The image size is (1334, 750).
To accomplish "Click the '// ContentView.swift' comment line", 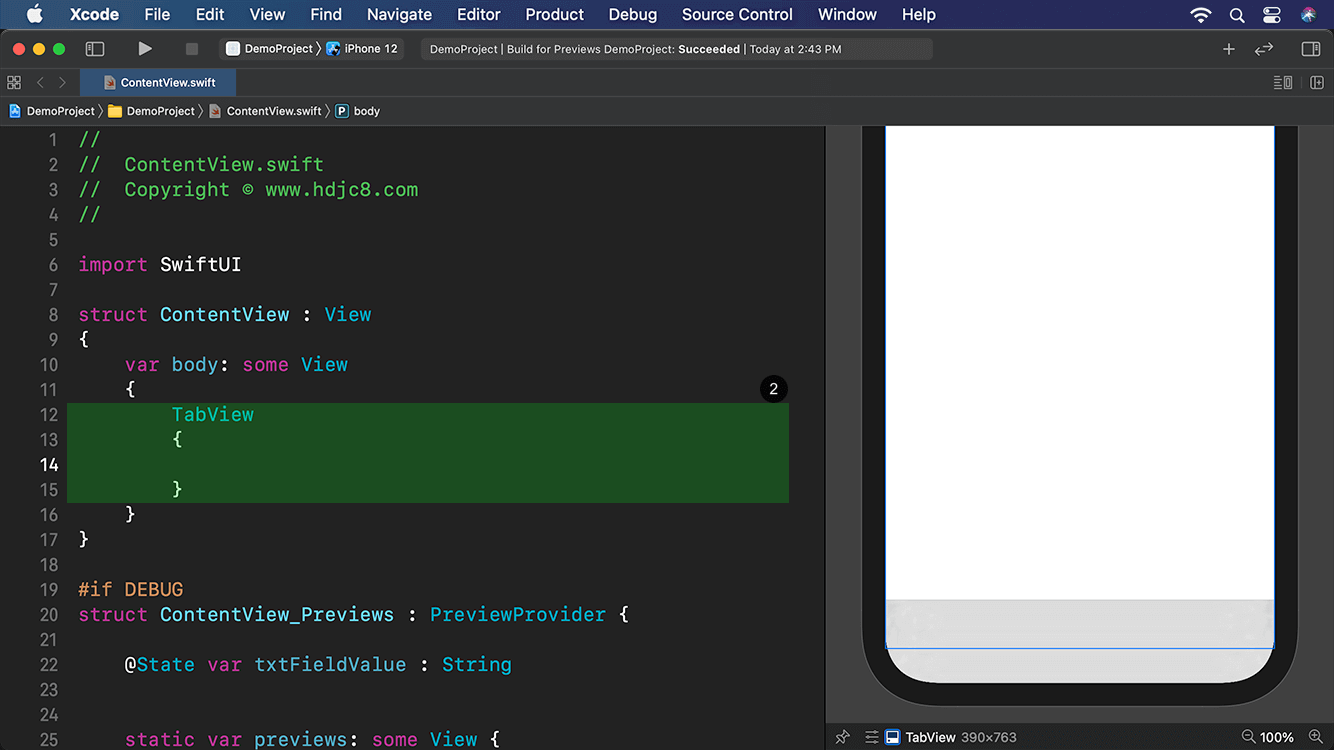I will tap(201, 164).
